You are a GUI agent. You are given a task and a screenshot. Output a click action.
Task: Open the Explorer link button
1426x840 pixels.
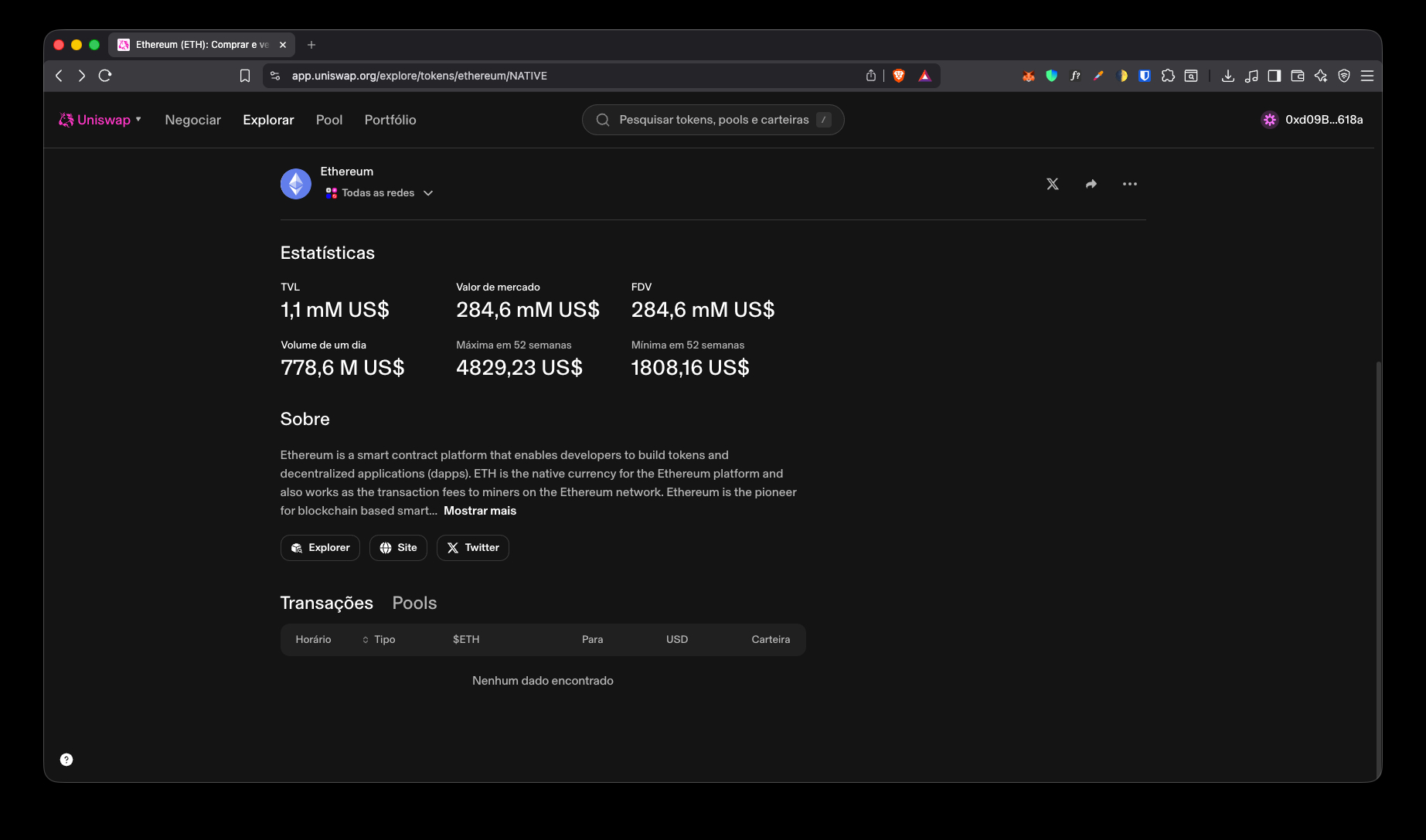pyautogui.click(x=320, y=548)
